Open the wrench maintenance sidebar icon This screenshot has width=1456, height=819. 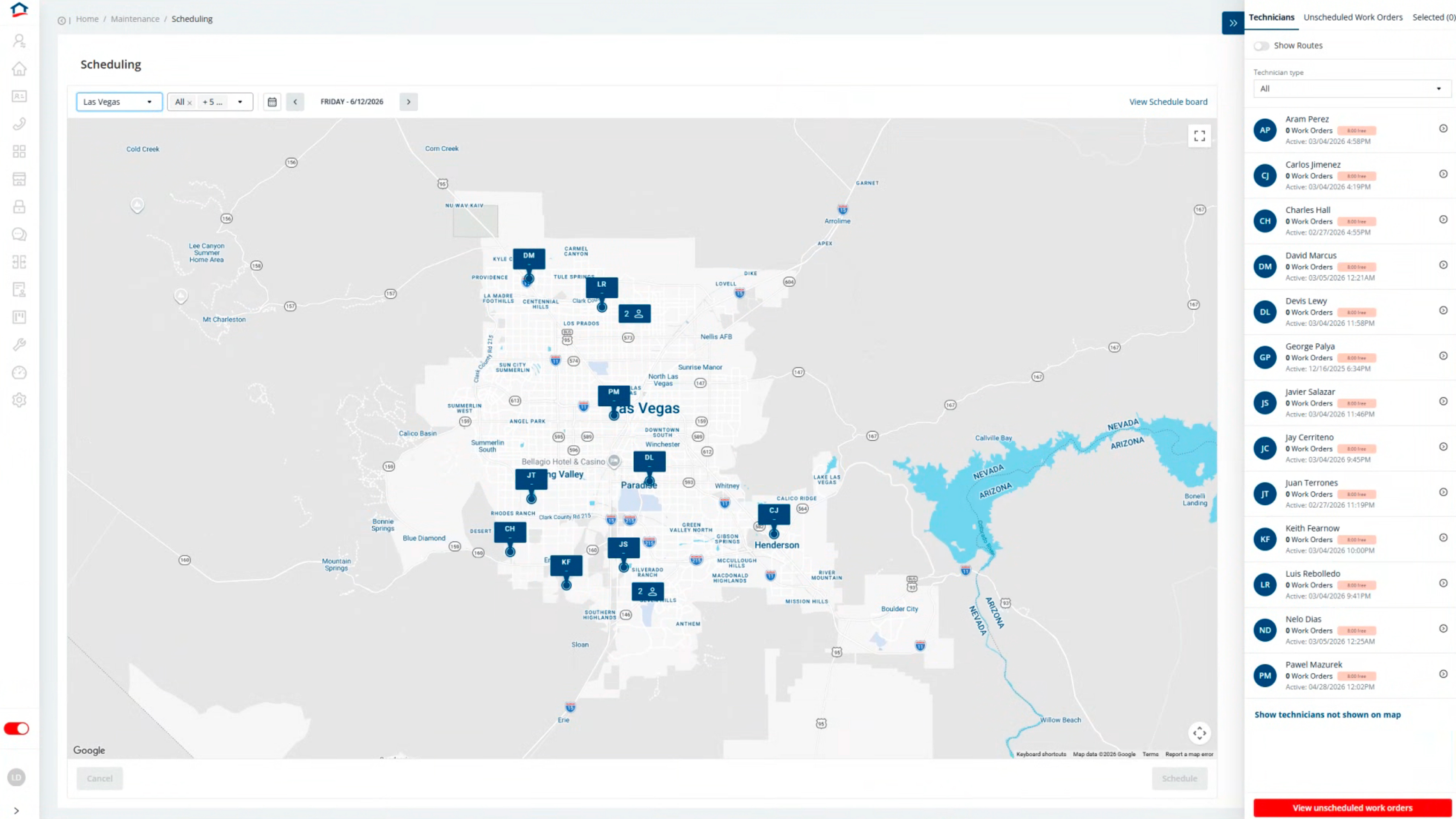click(19, 345)
